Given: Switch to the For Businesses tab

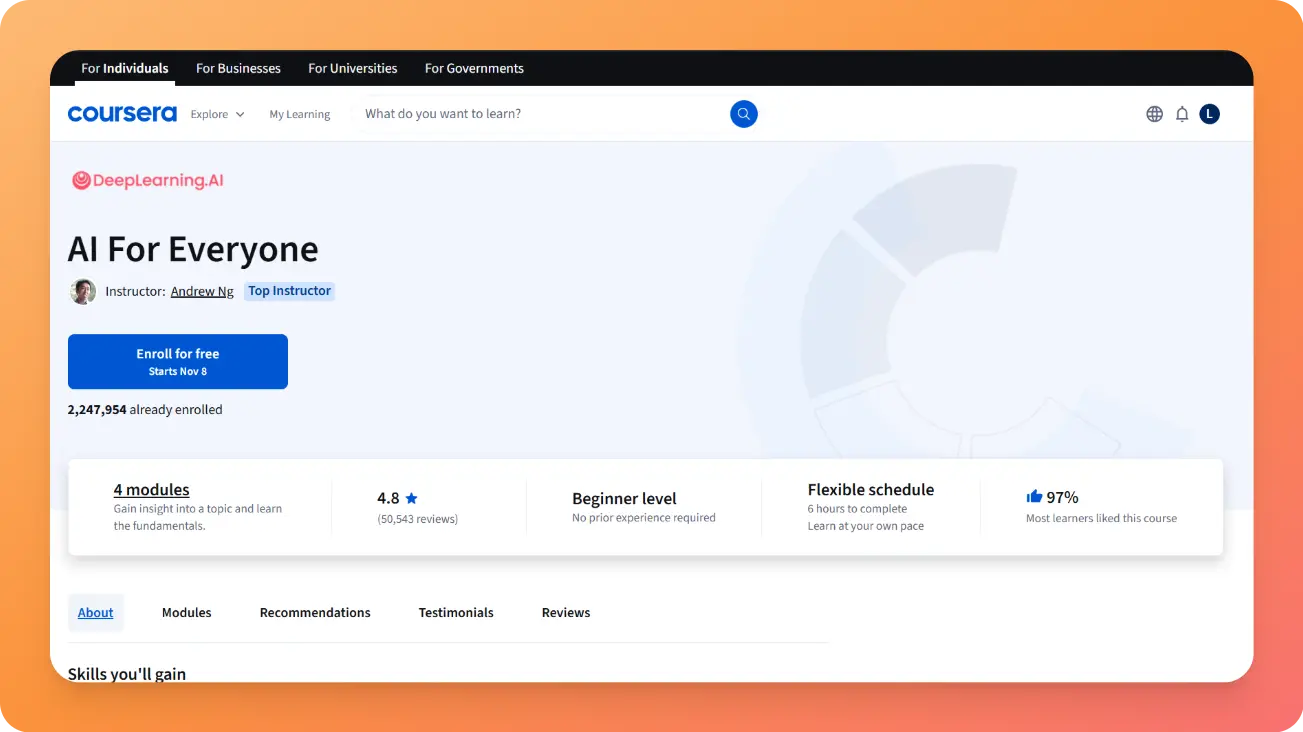Looking at the screenshot, I should point(238,68).
